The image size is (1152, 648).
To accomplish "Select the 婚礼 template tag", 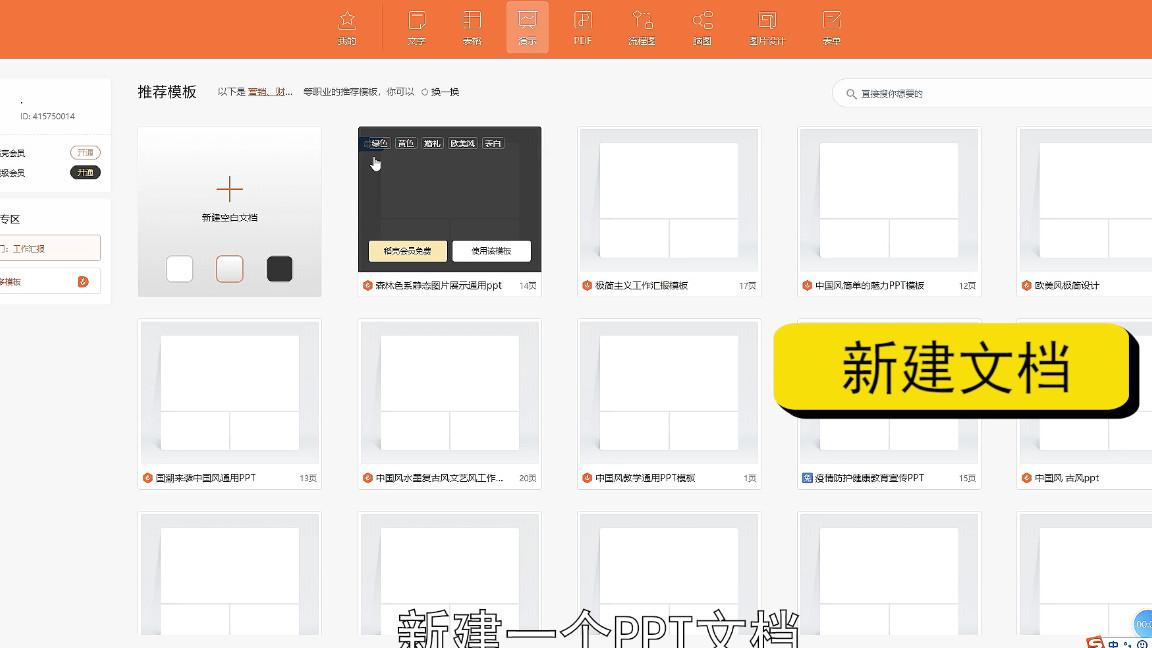I will 434,143.
